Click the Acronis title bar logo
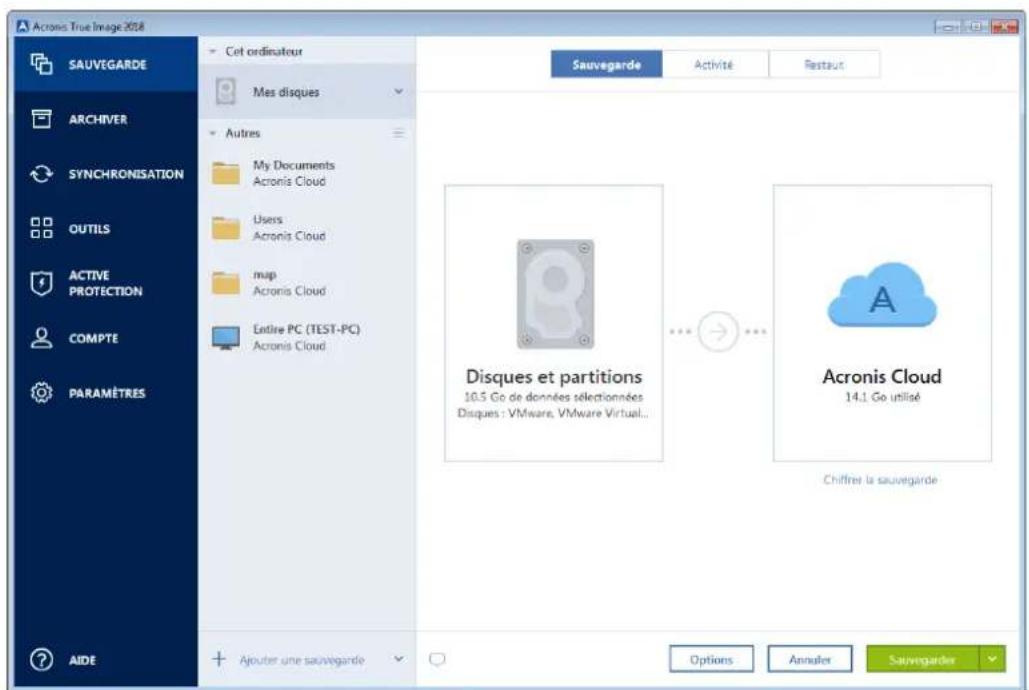Image resolution: width=1029 pixels, height=690 pixels. click(x=23, y=26)
